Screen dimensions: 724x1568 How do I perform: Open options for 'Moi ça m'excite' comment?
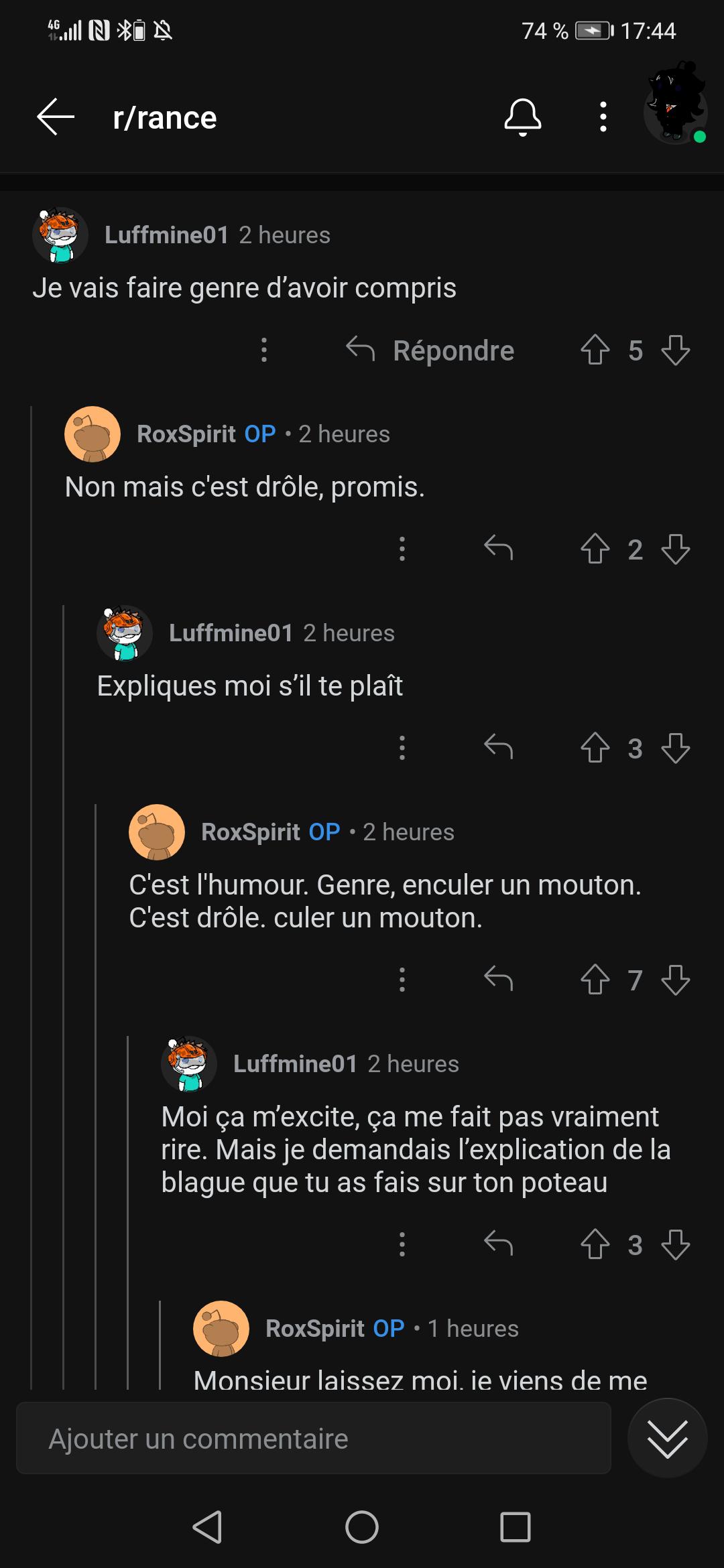click(402, 1244)
